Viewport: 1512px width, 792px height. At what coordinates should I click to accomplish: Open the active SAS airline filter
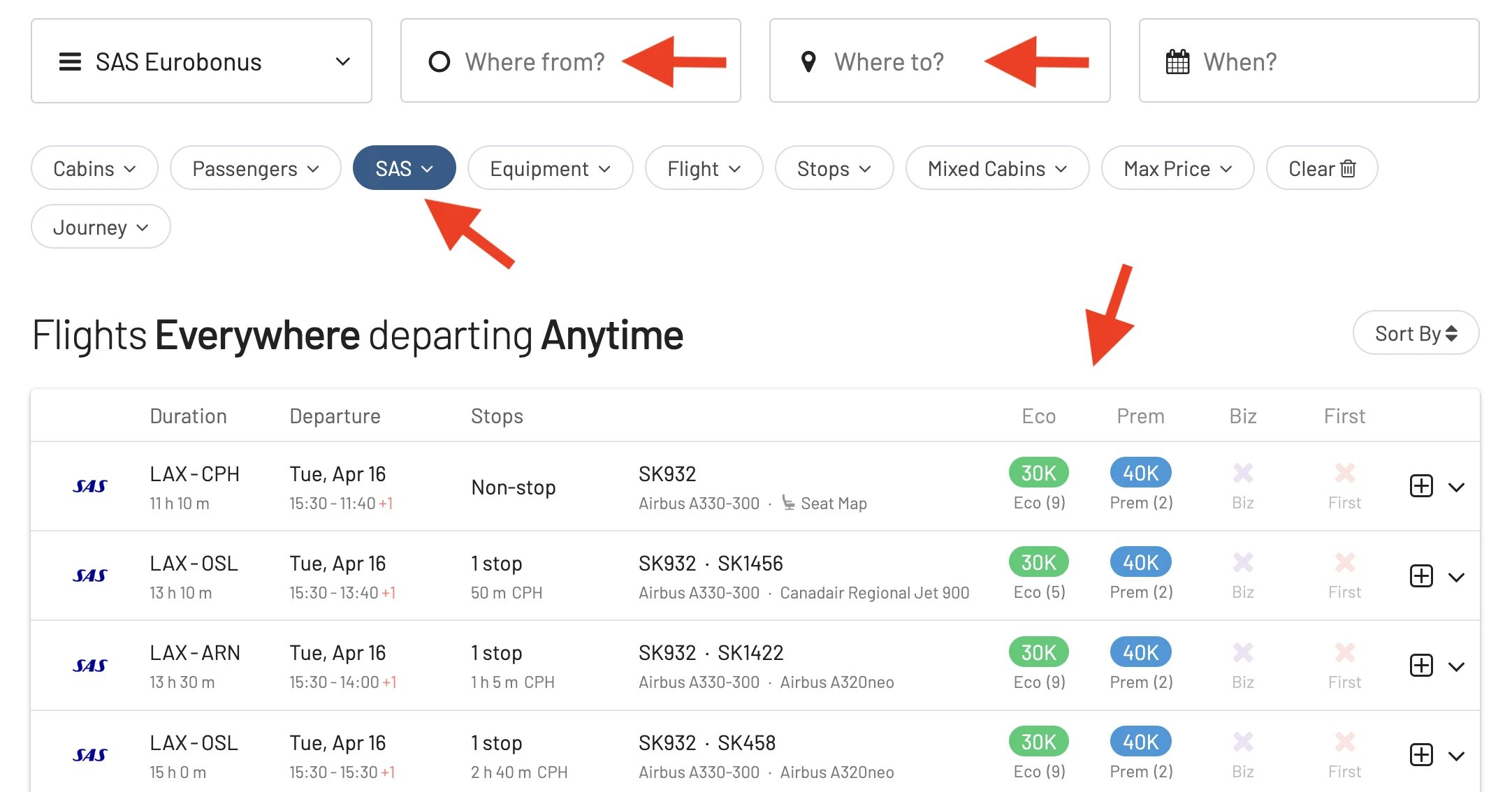(404, 168)
